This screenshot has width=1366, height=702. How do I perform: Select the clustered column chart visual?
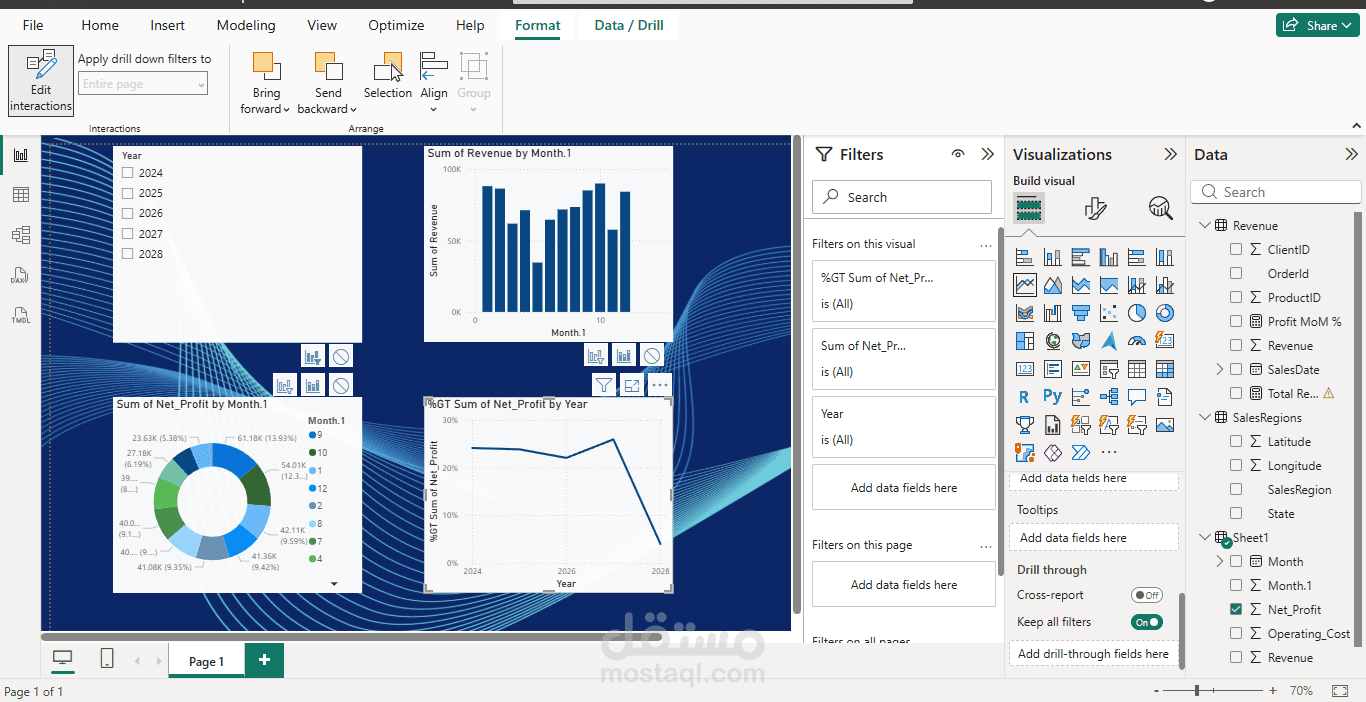1108,257
